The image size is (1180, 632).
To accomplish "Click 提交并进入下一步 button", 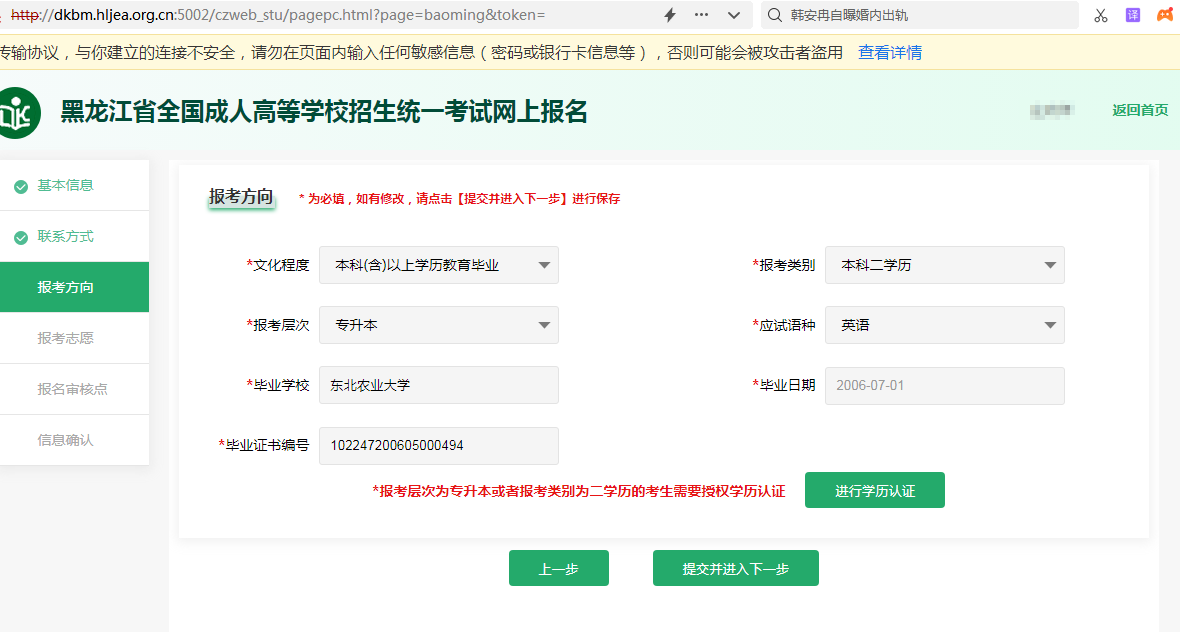I will (x=735, y=568).
